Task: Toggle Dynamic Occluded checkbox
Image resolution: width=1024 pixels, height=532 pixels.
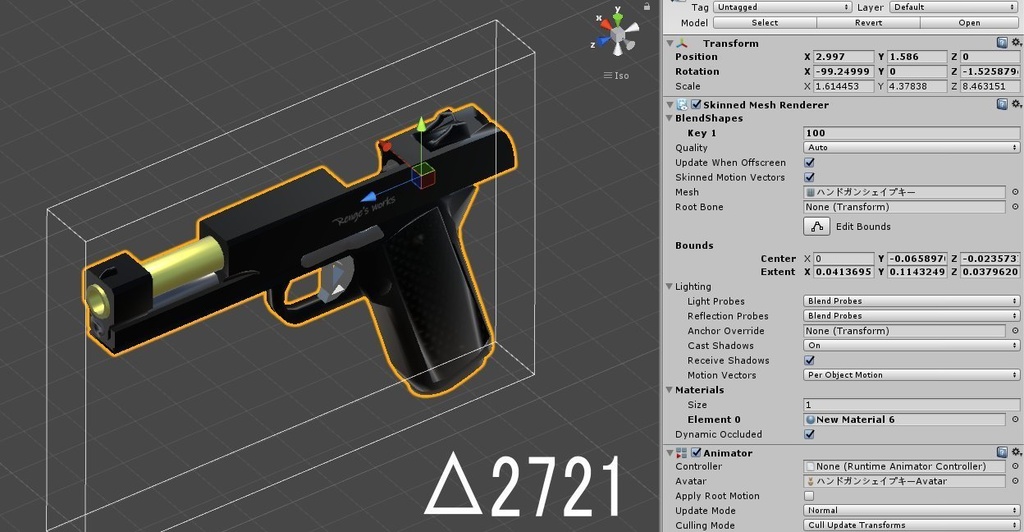Action: 809,434
